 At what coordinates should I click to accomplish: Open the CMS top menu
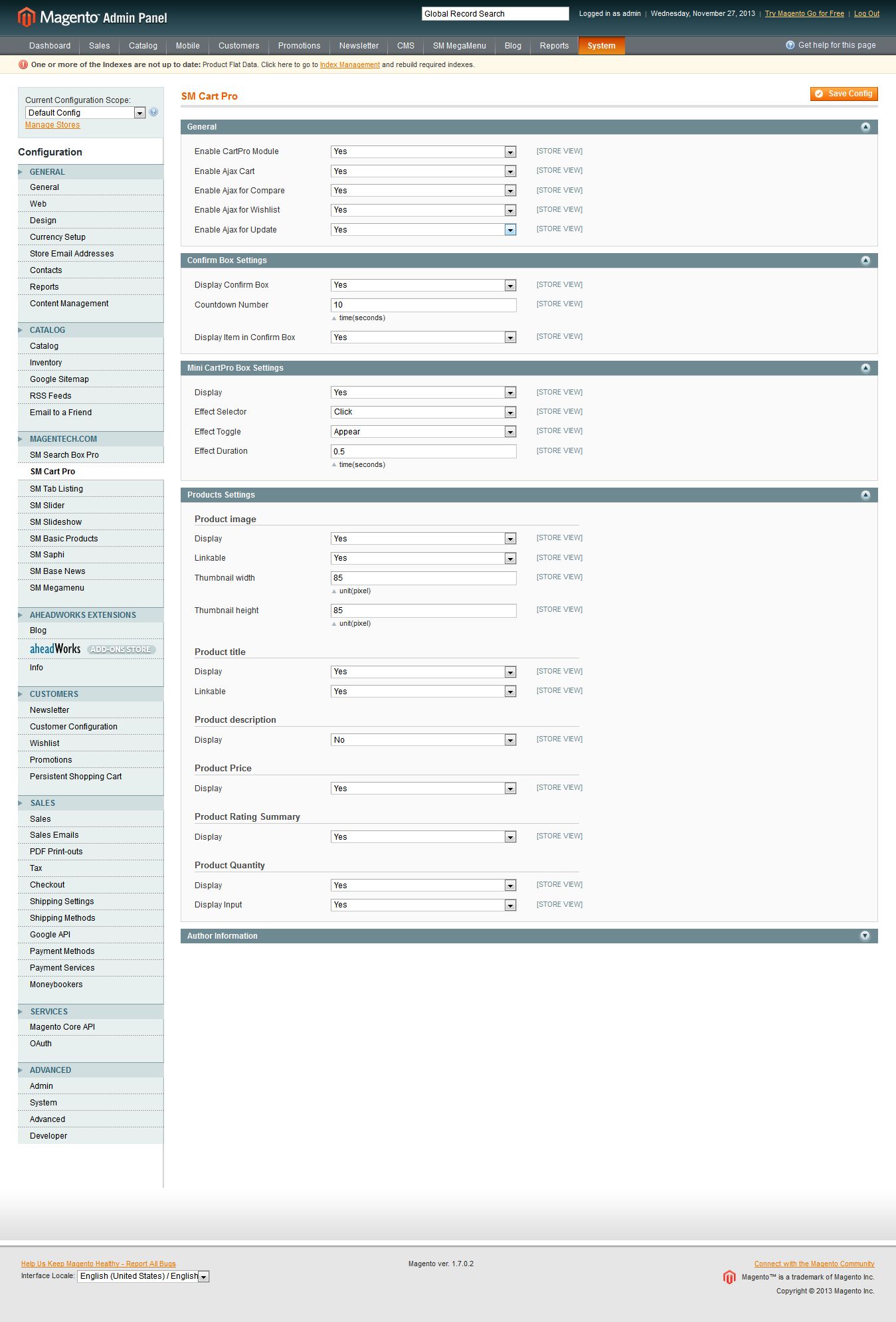(x=406, y=46)
